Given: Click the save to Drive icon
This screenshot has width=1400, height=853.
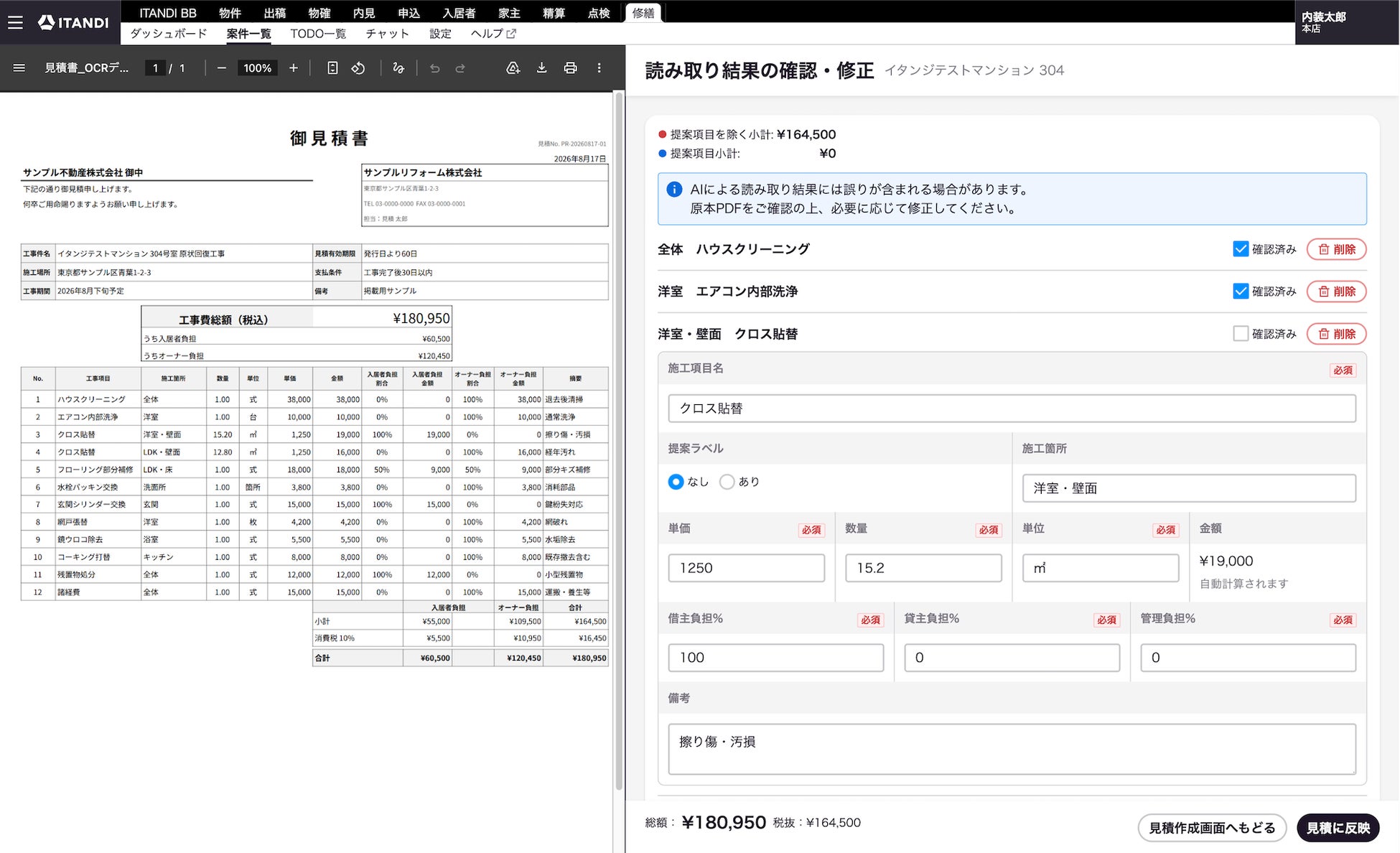Looking at the screenshot, I should coord(513,68).
